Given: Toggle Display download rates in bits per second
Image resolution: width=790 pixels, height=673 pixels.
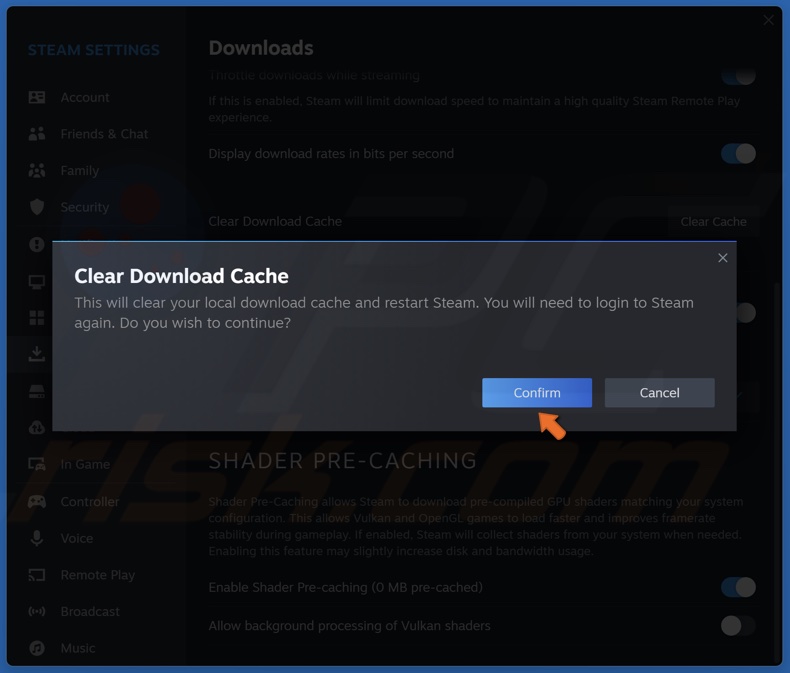Looking at the screenshot, I should click(738, 154).
